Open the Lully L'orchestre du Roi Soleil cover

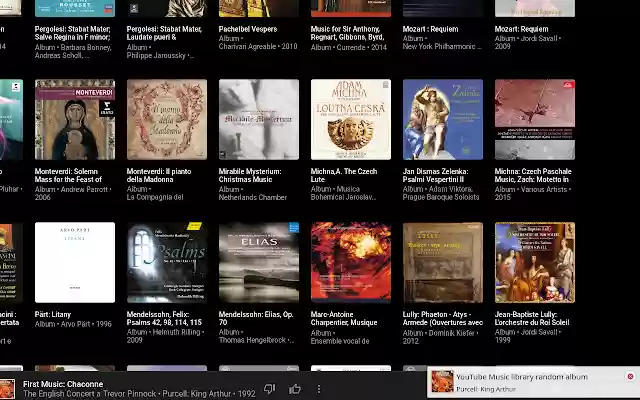pos(535,262)
